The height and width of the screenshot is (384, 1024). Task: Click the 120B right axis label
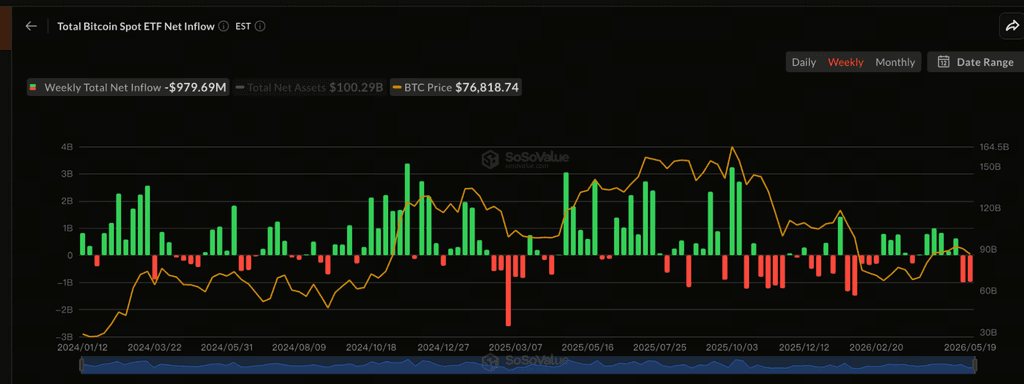tap(990, 208)
